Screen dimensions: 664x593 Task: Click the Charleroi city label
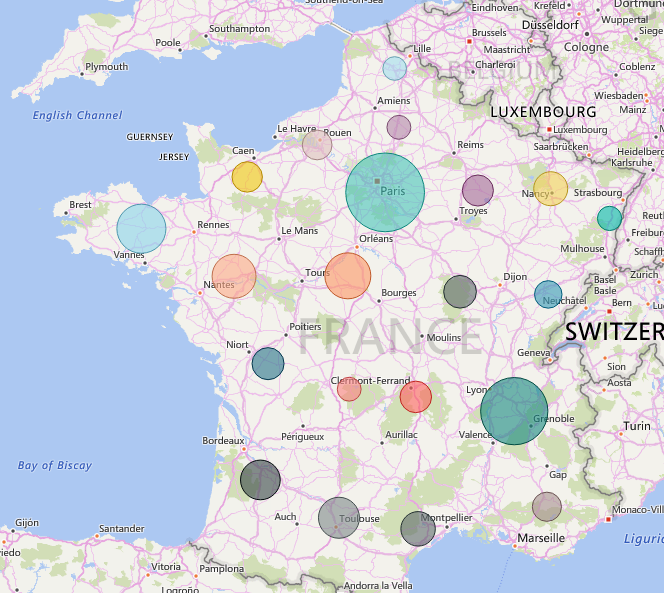pyautogui.click(x=495, y=65)
